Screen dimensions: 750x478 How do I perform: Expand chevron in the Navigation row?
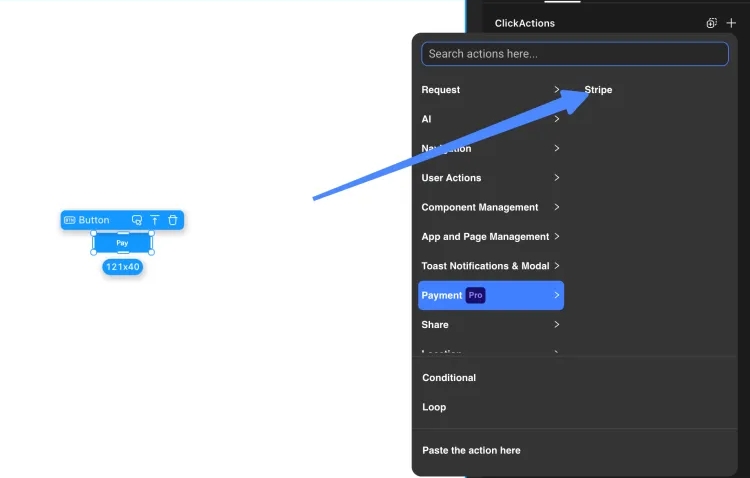(557, 148)
